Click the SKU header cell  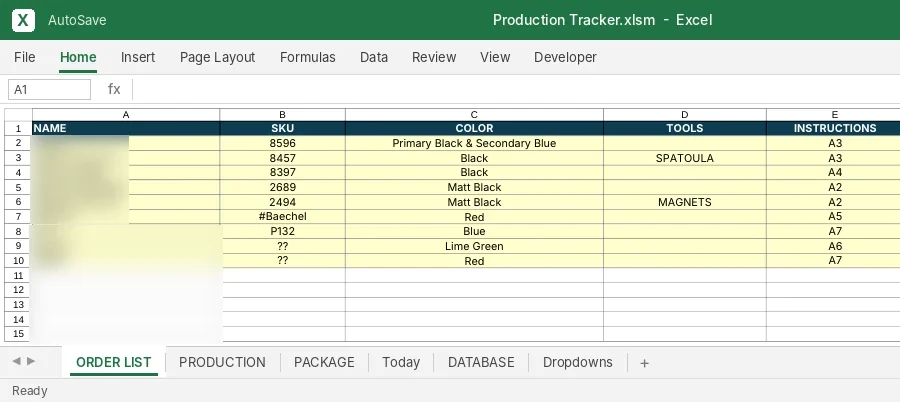pos(282,128)
